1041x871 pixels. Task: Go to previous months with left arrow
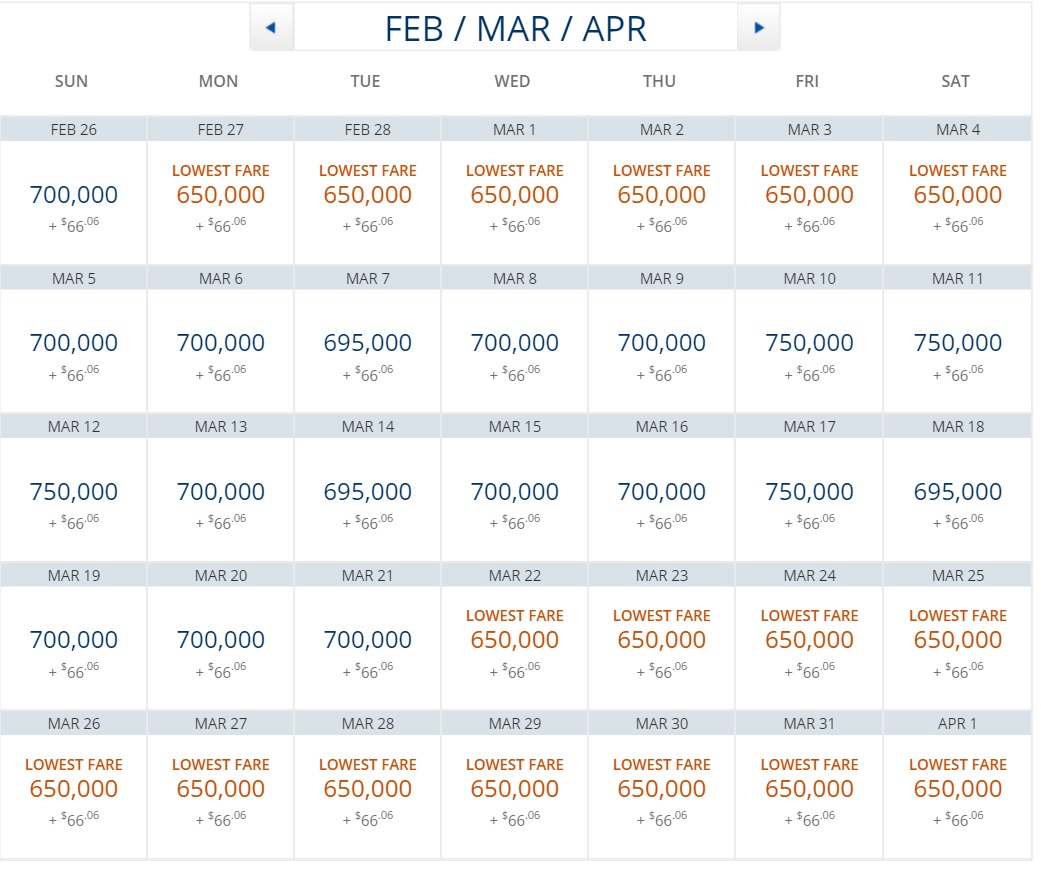[273, 28]
